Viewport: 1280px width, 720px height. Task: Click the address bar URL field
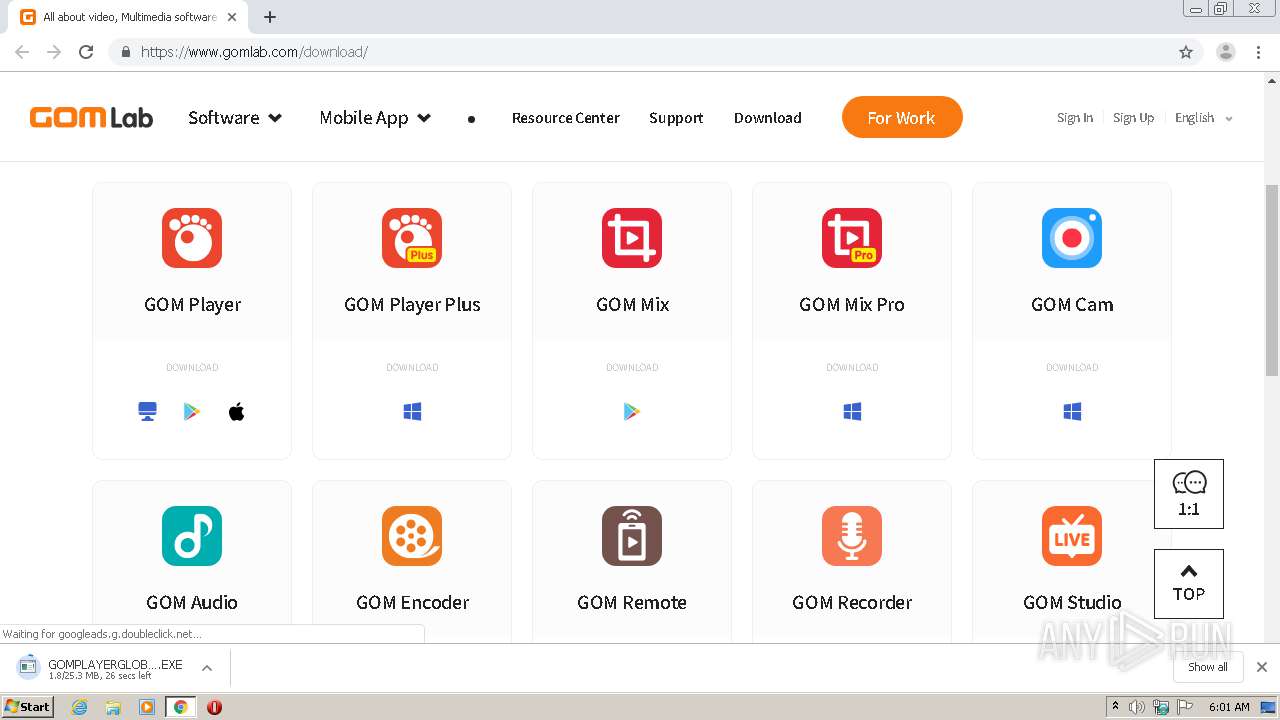pyautogui.click(x=640, y=52)
